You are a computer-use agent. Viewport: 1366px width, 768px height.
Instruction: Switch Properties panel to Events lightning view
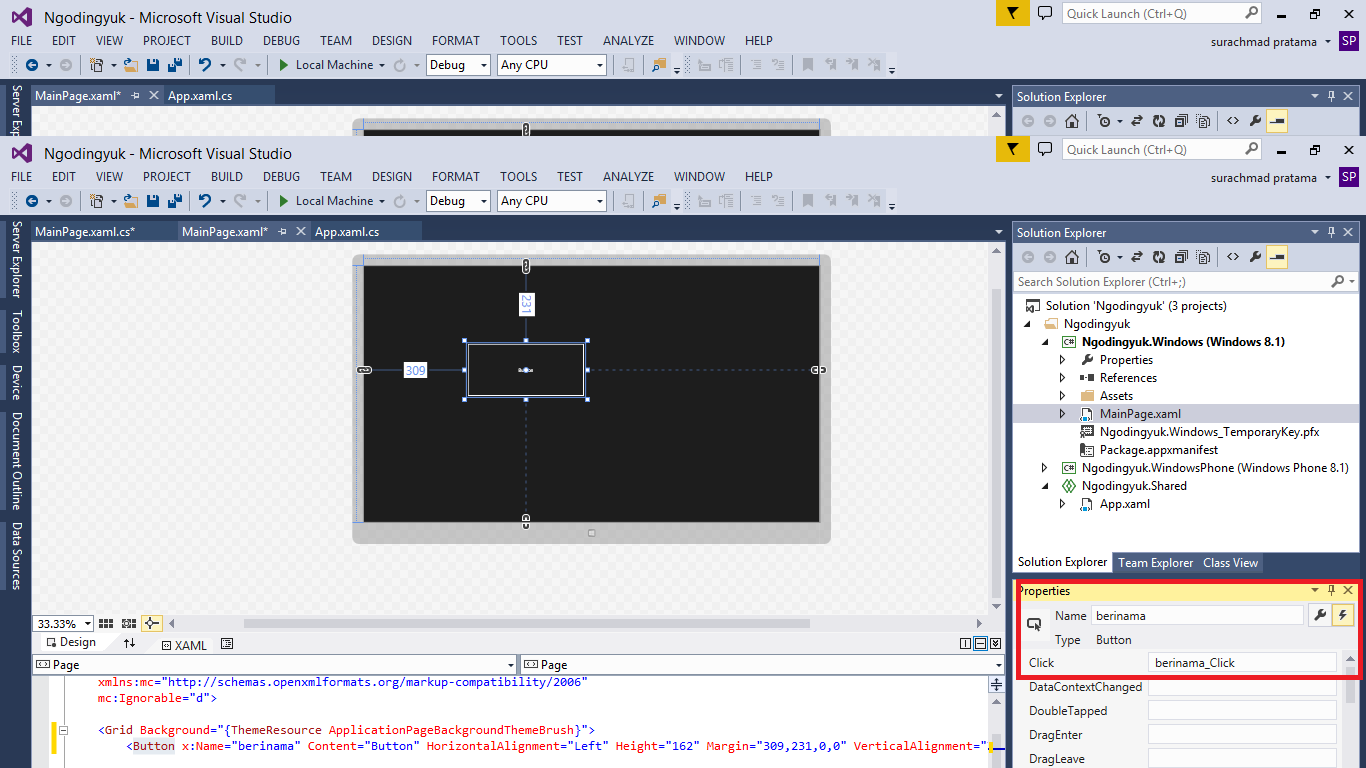(x=1342, y=615)
